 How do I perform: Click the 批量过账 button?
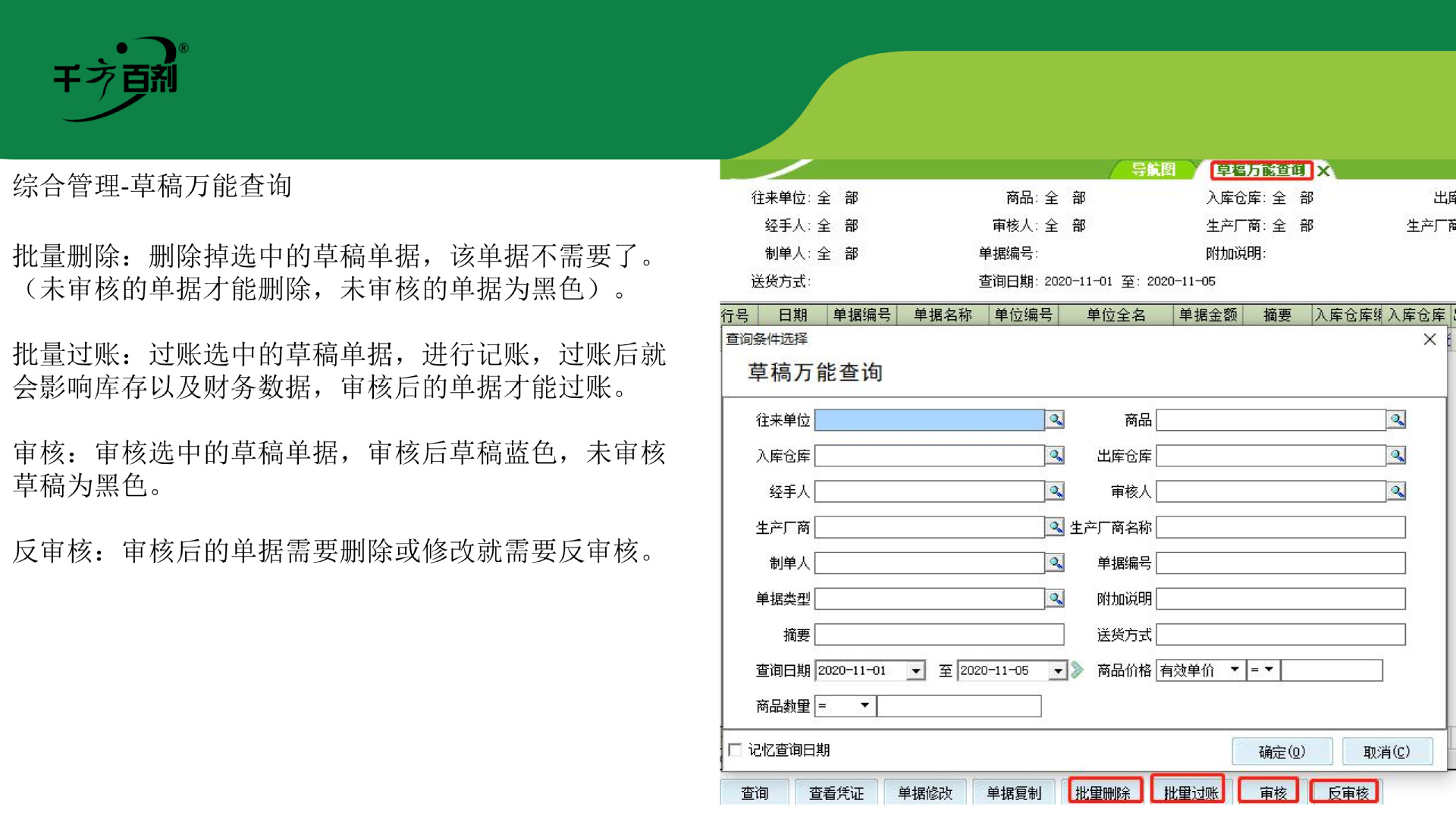(1188, 792)
